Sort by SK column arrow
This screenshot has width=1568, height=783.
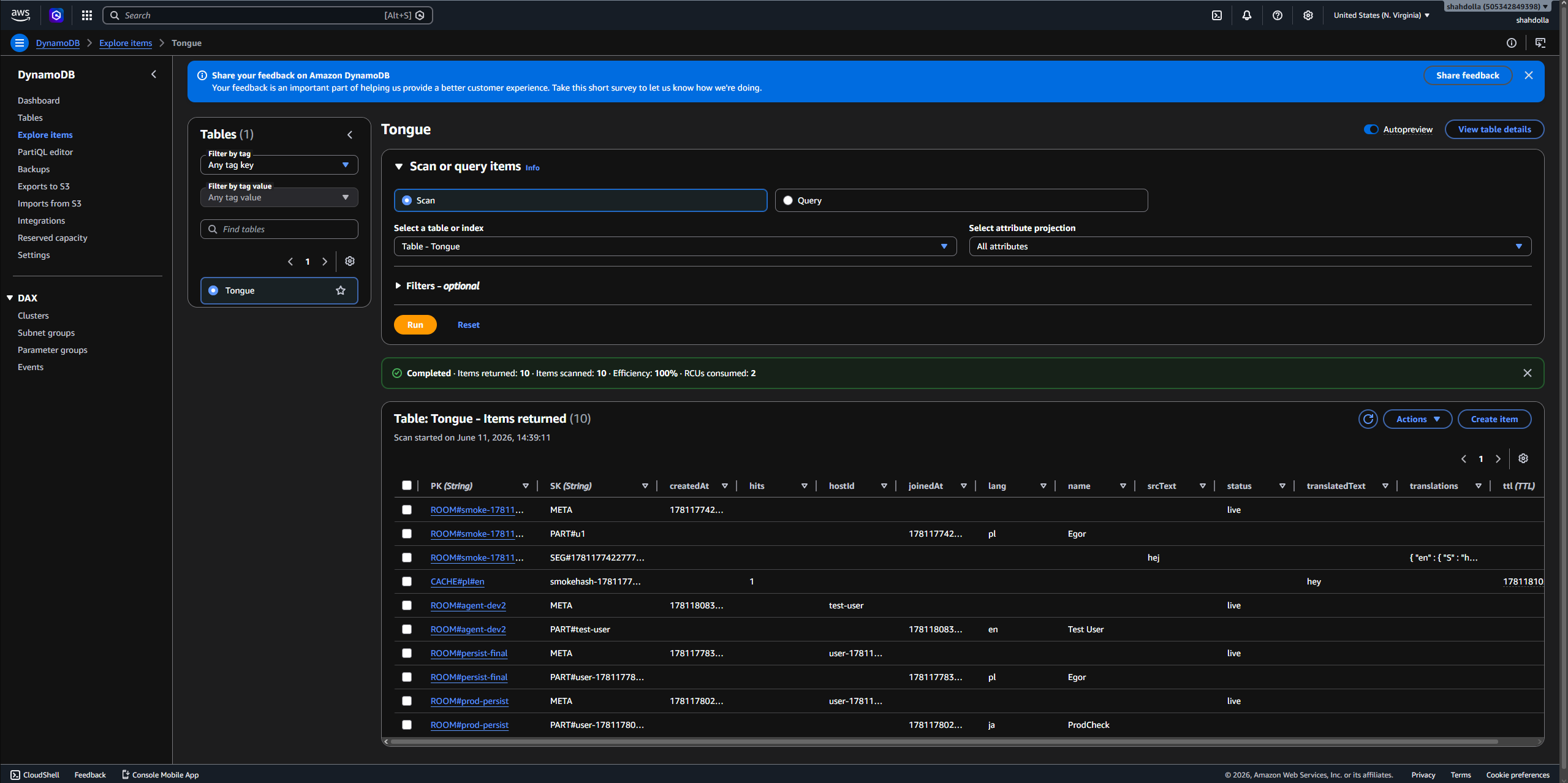(x=645, y=486)
